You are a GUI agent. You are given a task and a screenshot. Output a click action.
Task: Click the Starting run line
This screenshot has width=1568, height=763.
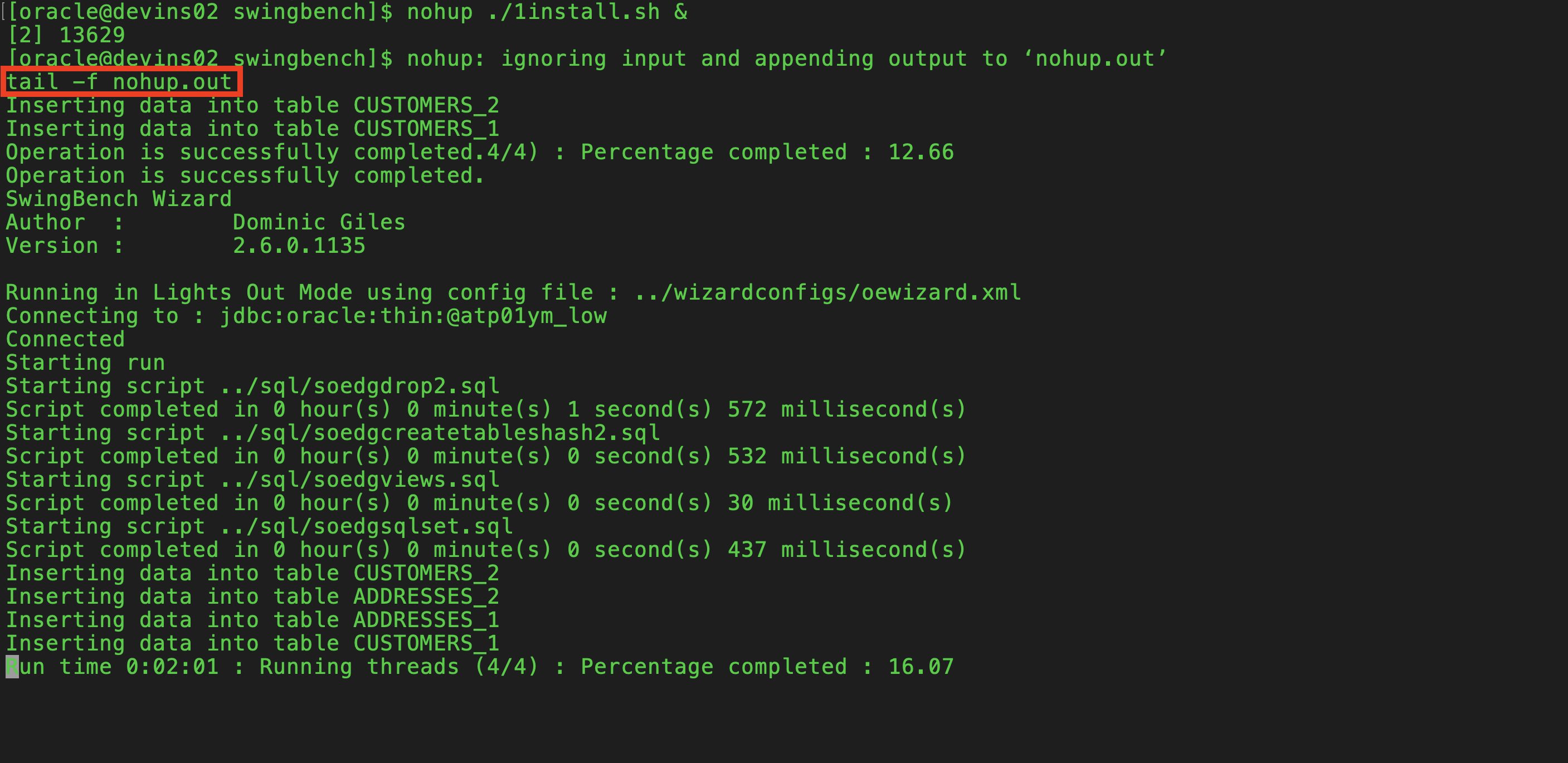pyautogui.click(x=85, y=363)
